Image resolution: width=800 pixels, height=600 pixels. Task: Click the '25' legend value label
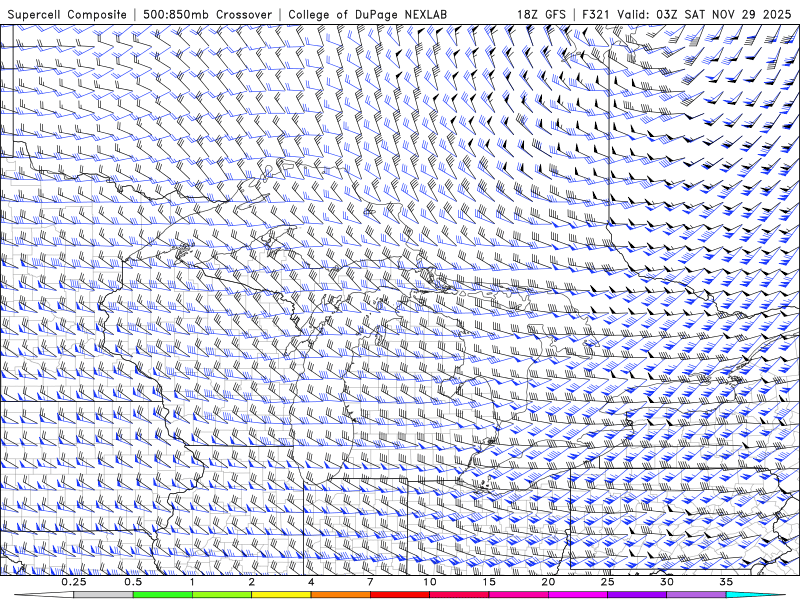point(608,582)
